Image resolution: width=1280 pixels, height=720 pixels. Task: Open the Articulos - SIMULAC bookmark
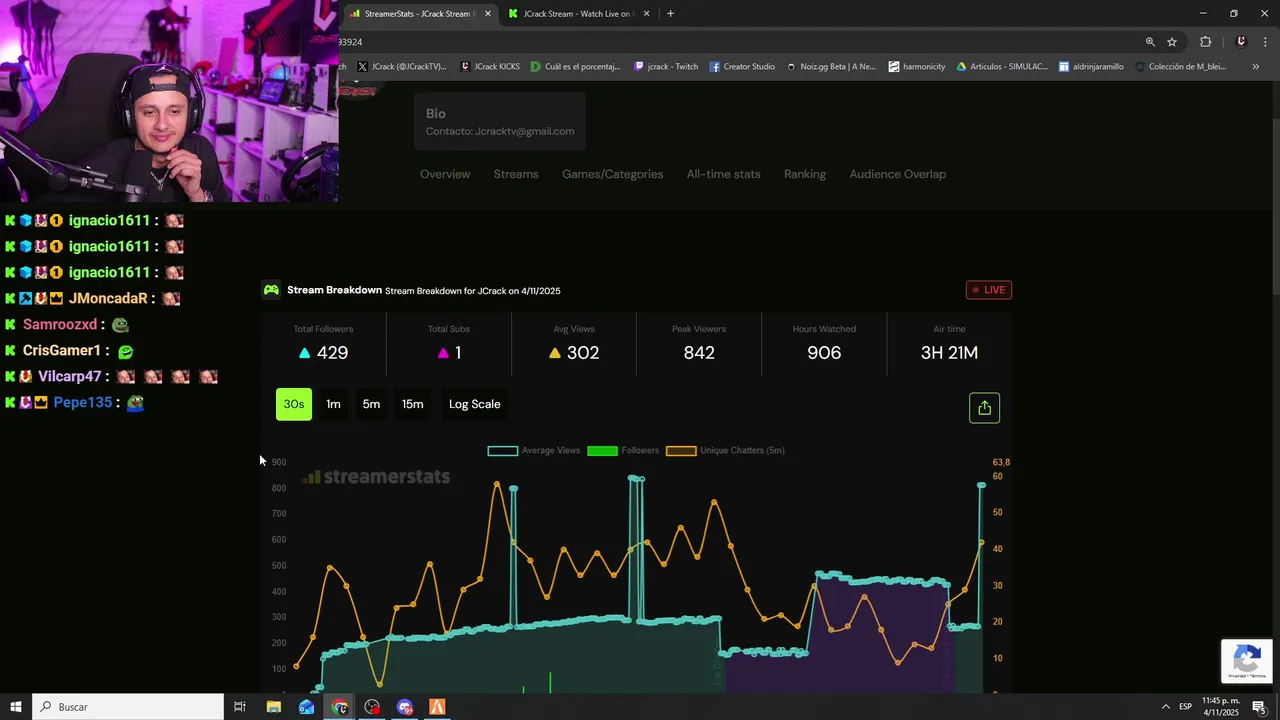tap(1002, 67)
